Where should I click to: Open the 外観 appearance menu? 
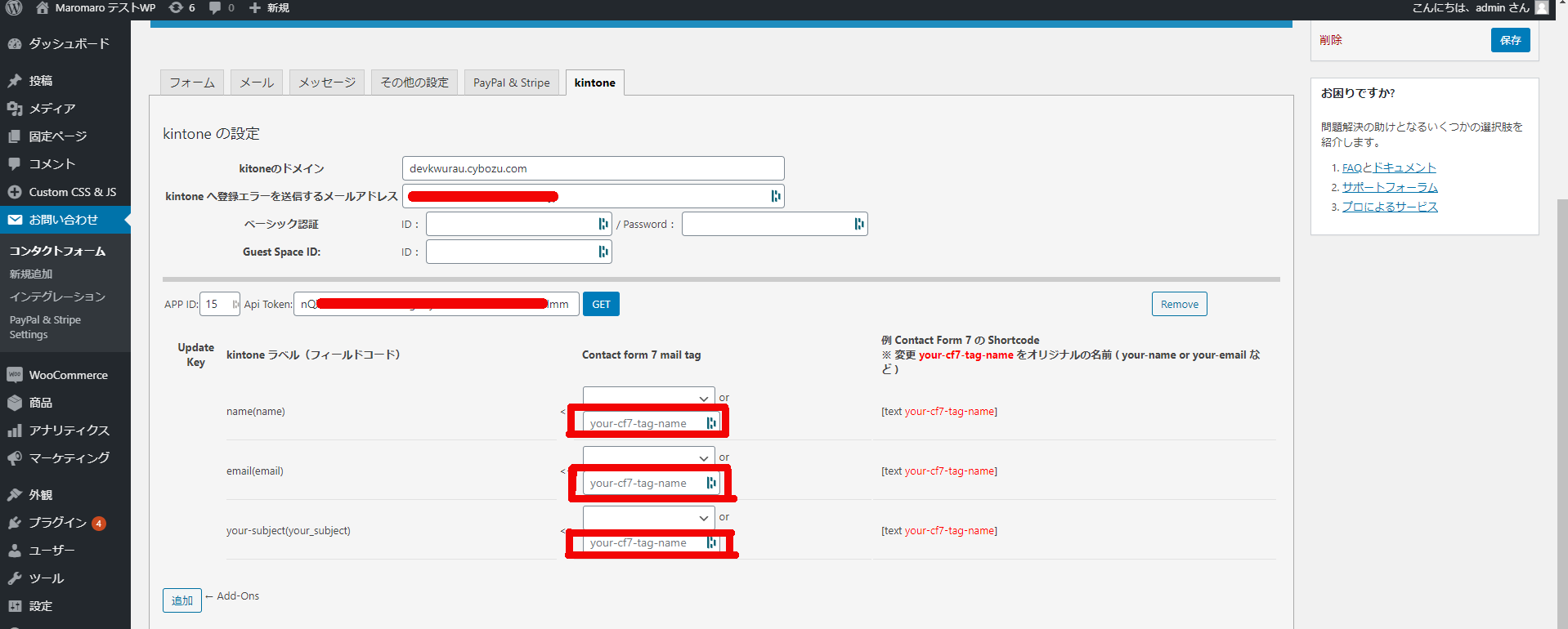(x=65, y=495)
